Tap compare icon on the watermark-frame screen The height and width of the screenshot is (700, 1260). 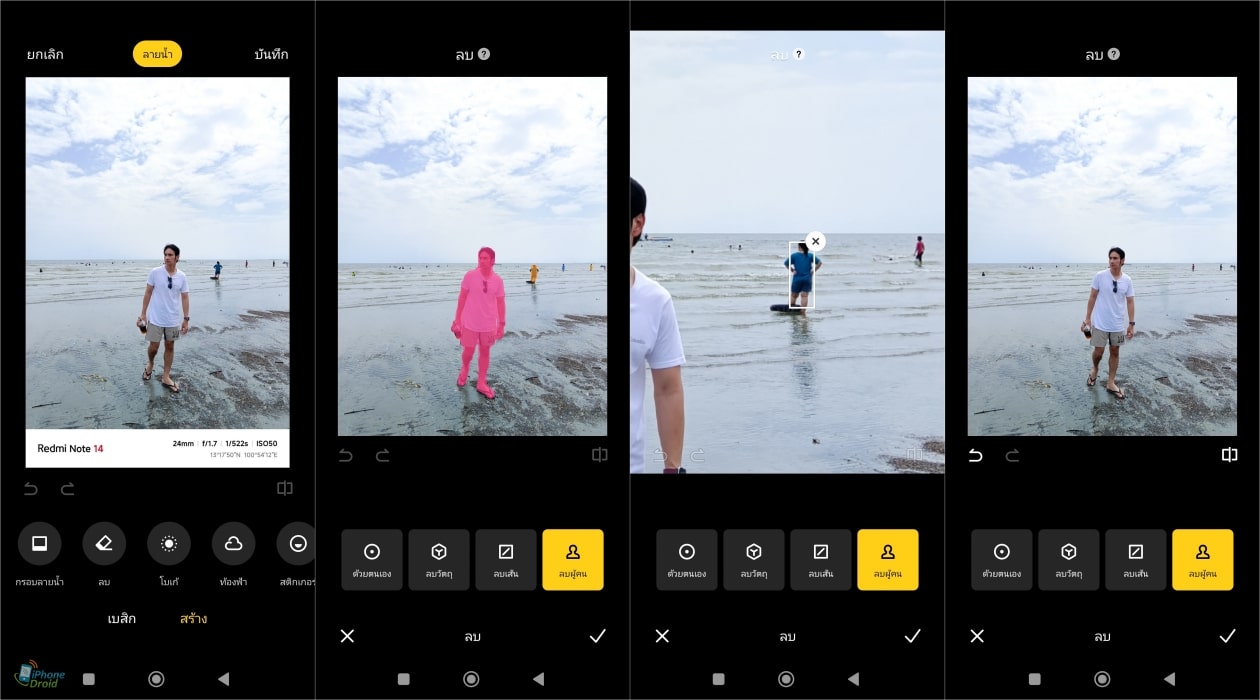tap(285, 489)
